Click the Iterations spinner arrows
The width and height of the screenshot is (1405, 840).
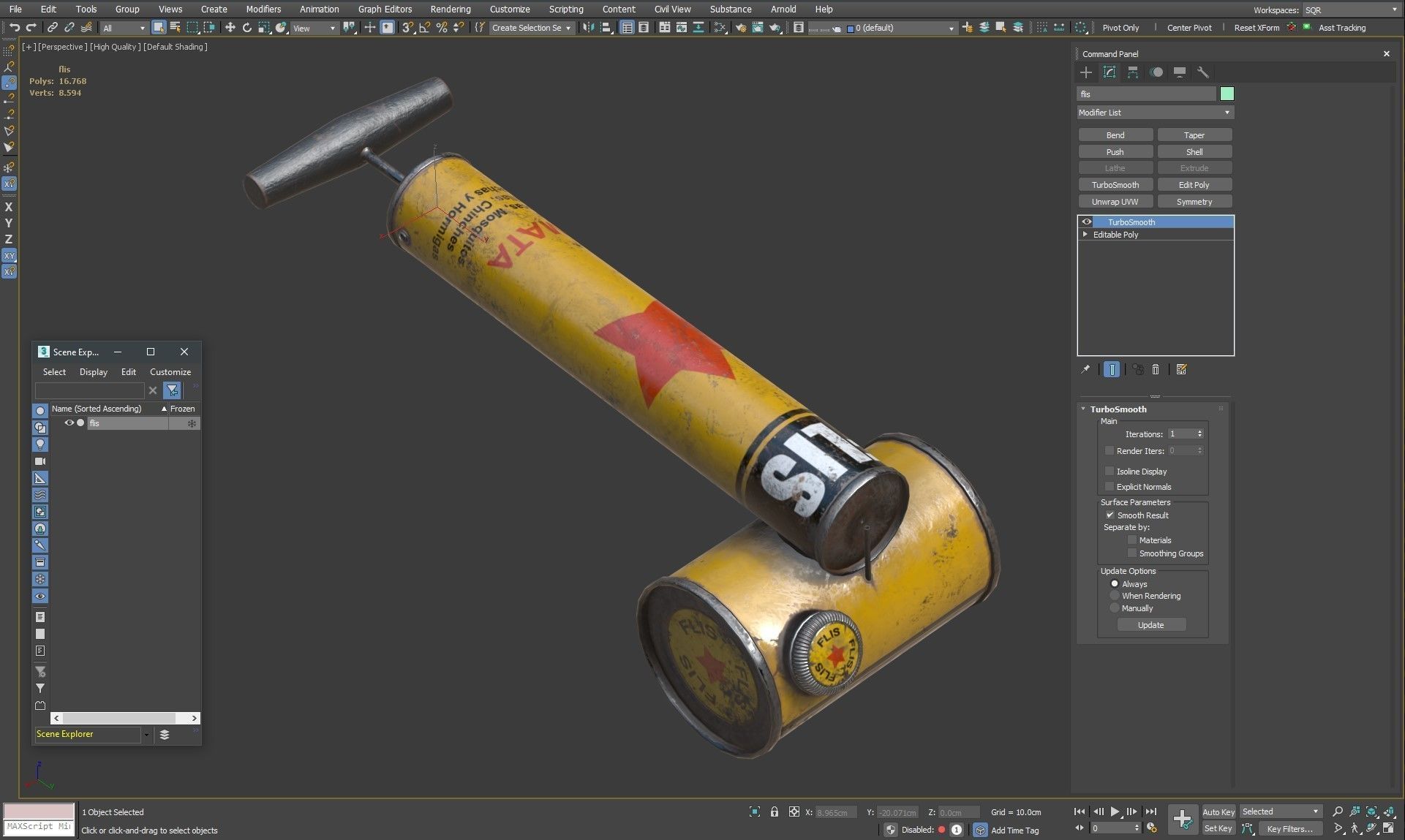1199,434
